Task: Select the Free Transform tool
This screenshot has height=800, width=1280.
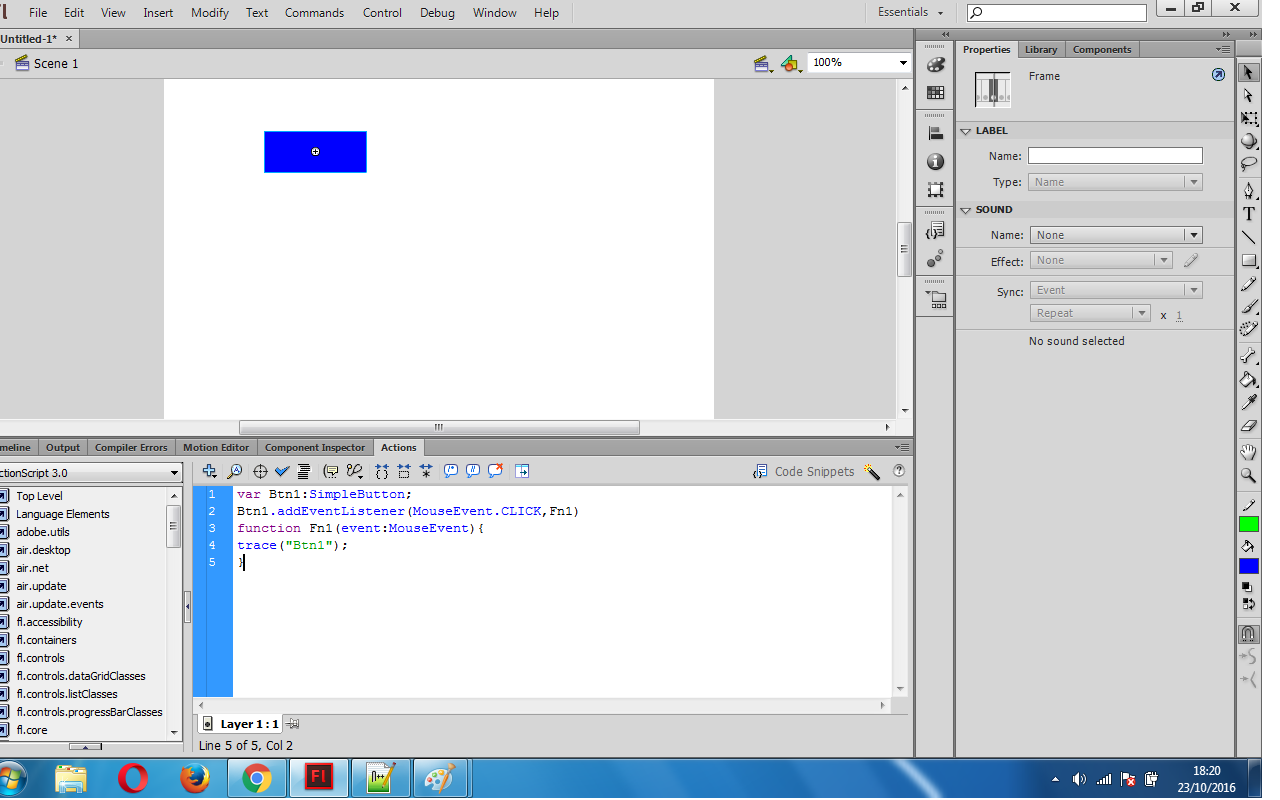Action: pyautogui.click(x=1248, y=118)
